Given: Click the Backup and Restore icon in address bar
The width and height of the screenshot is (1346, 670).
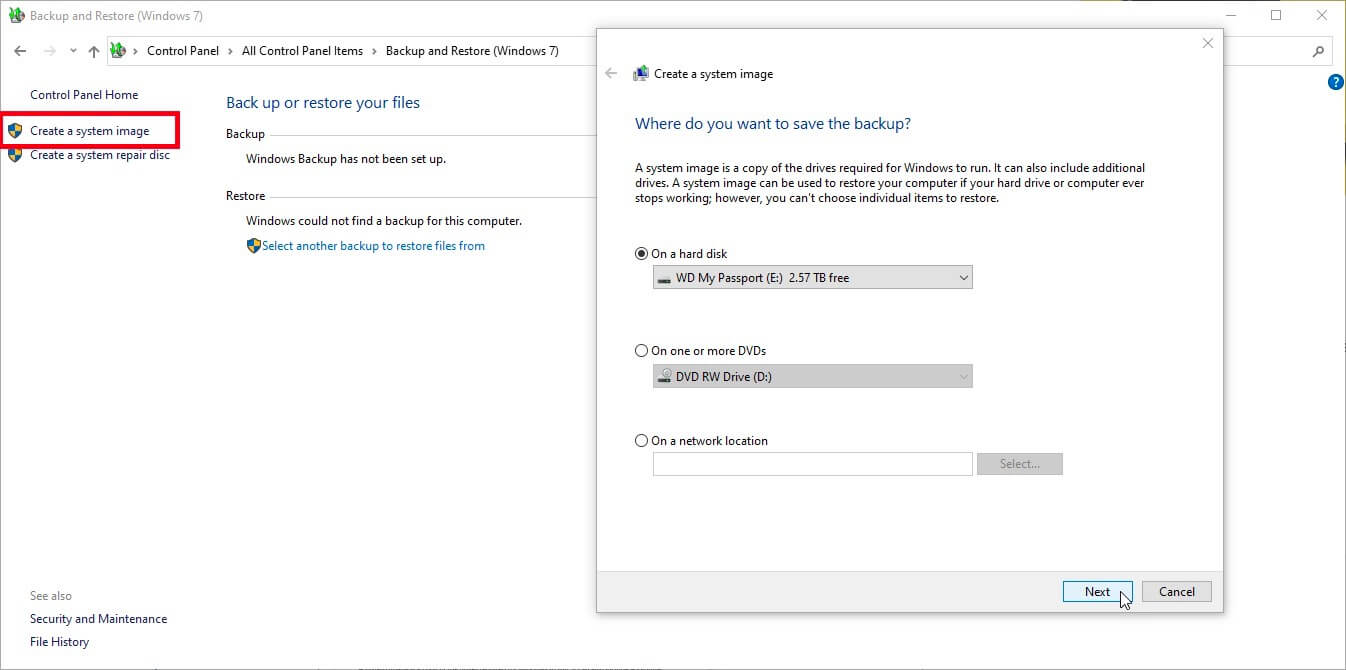Looking at the screenshot, I should [117, 50].
